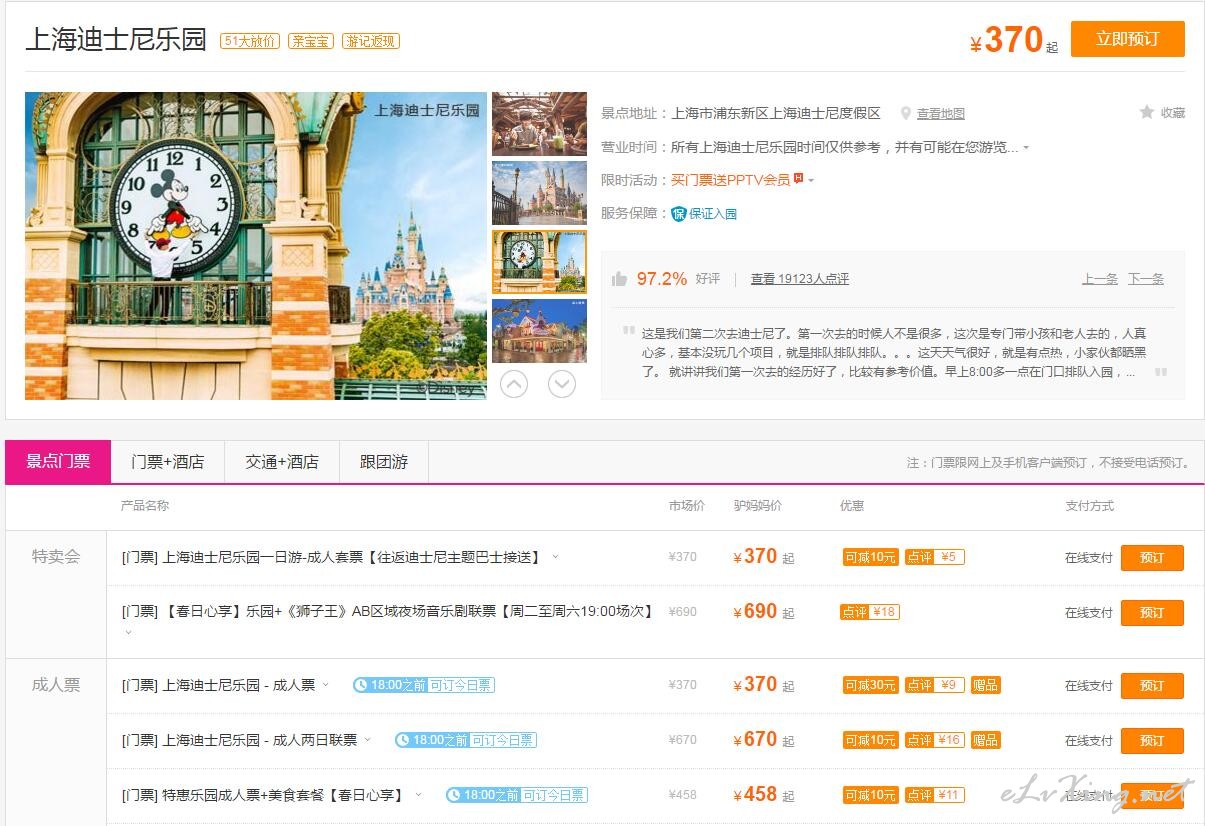Go to next review 下一条

click(x=1146, y=279)
